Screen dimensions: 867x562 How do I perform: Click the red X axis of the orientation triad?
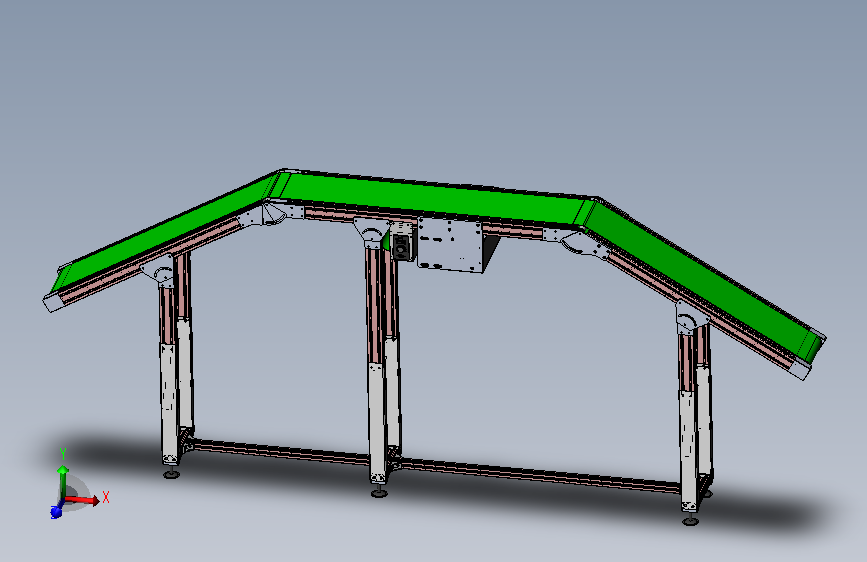(x=83, y=500)
